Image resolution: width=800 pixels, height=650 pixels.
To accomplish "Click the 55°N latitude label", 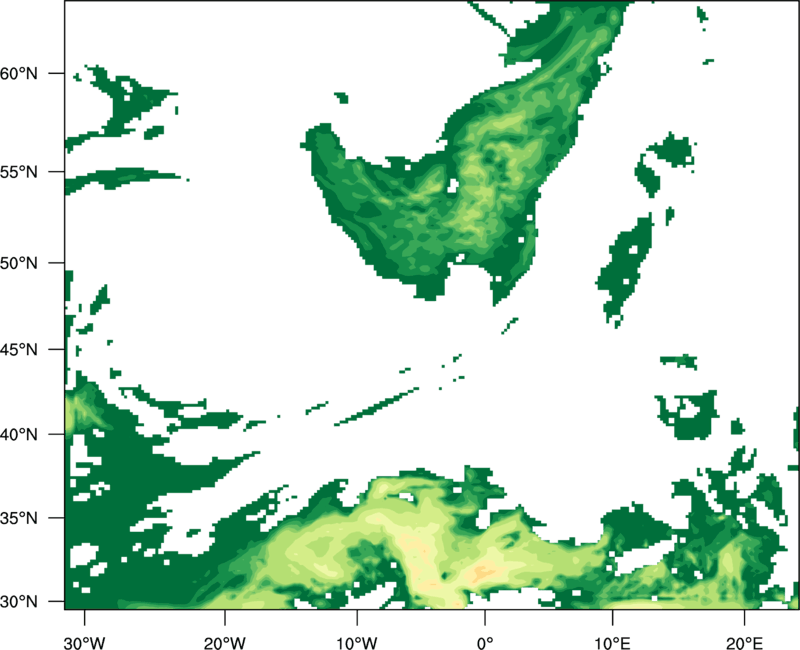I will coord(19,172).
